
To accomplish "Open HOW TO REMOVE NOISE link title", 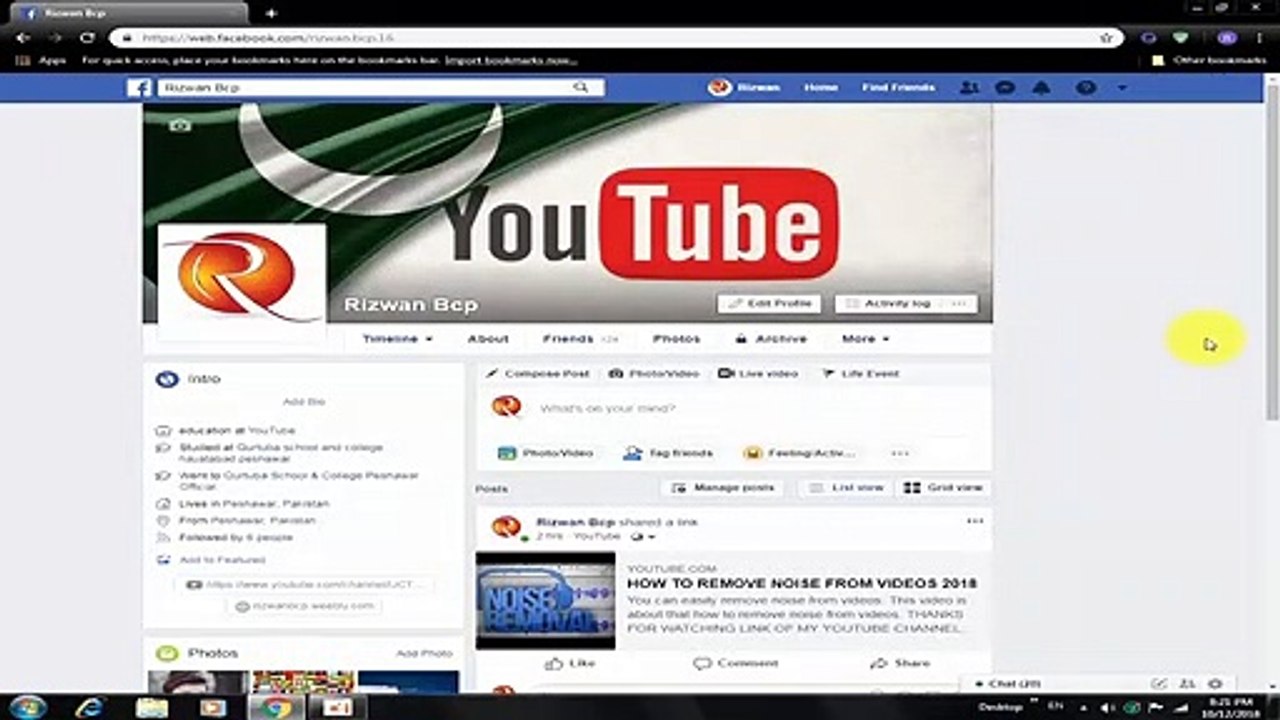I will click(x=802, y=583).
